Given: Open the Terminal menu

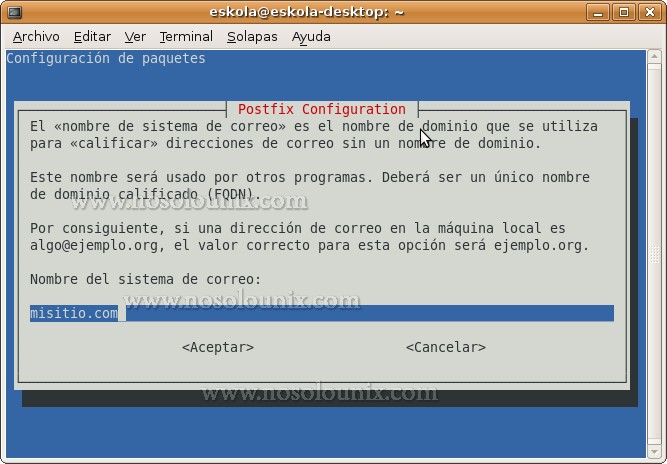Looking at the screenshot, I should click(186, 37).
